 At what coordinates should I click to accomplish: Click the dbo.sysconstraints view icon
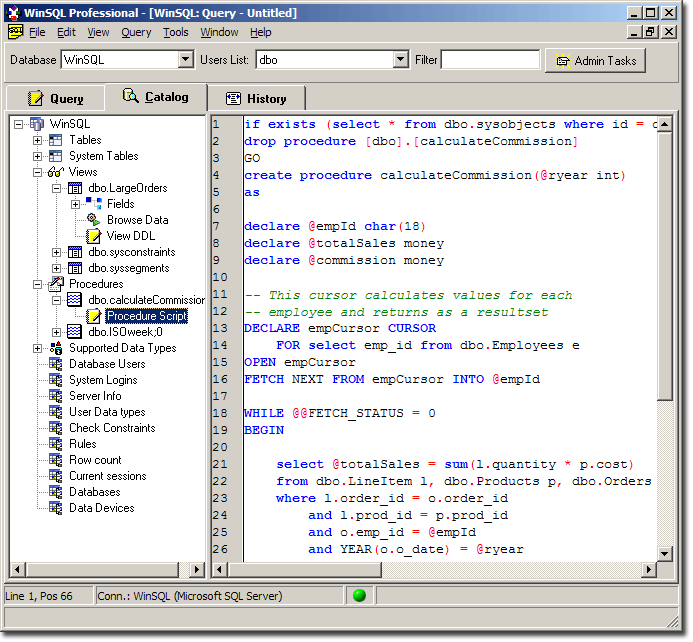click(x=75, y=252)
